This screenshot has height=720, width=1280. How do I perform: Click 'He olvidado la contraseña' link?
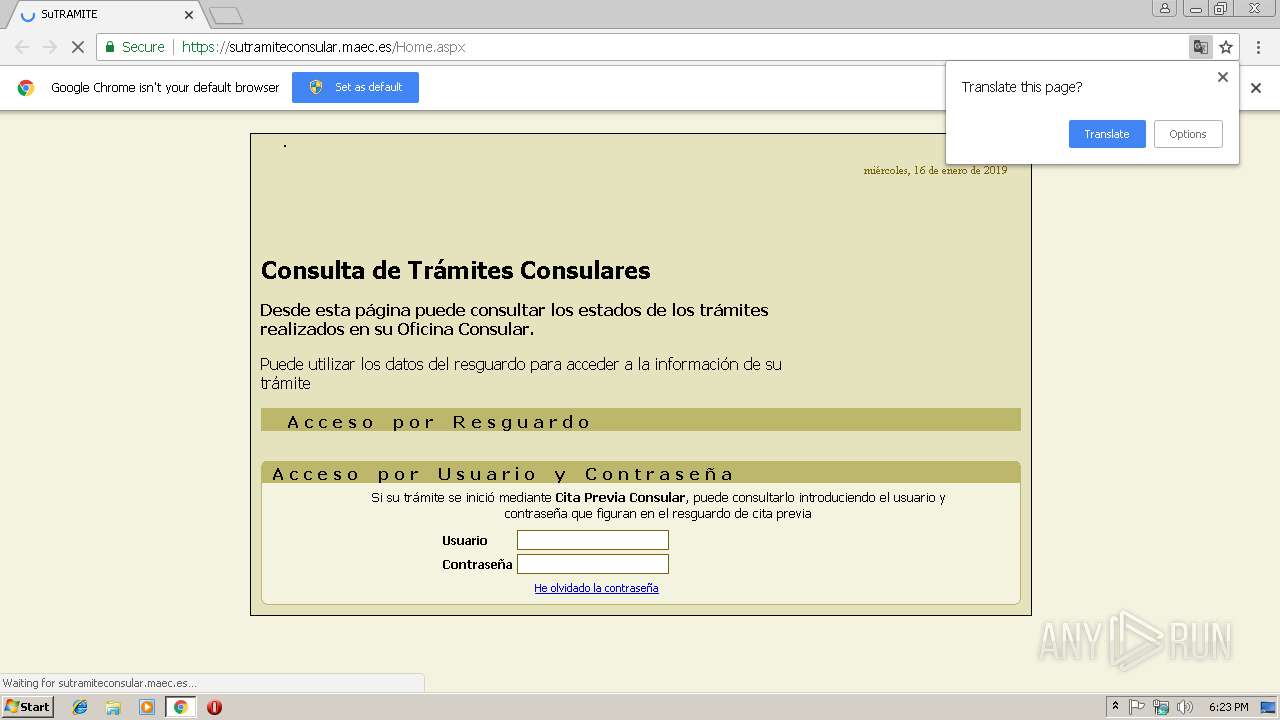tap(596, 588)
